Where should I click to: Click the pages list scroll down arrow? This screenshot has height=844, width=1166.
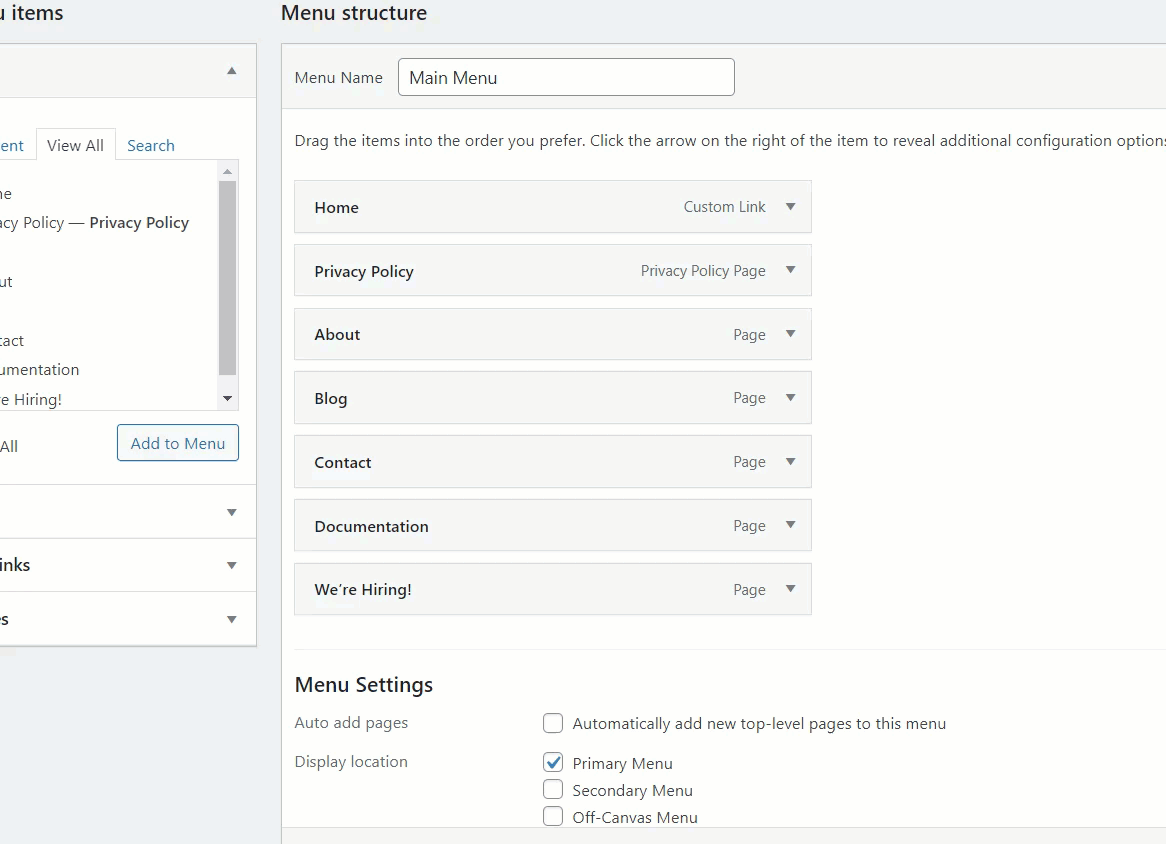click(x=228, y=399)
